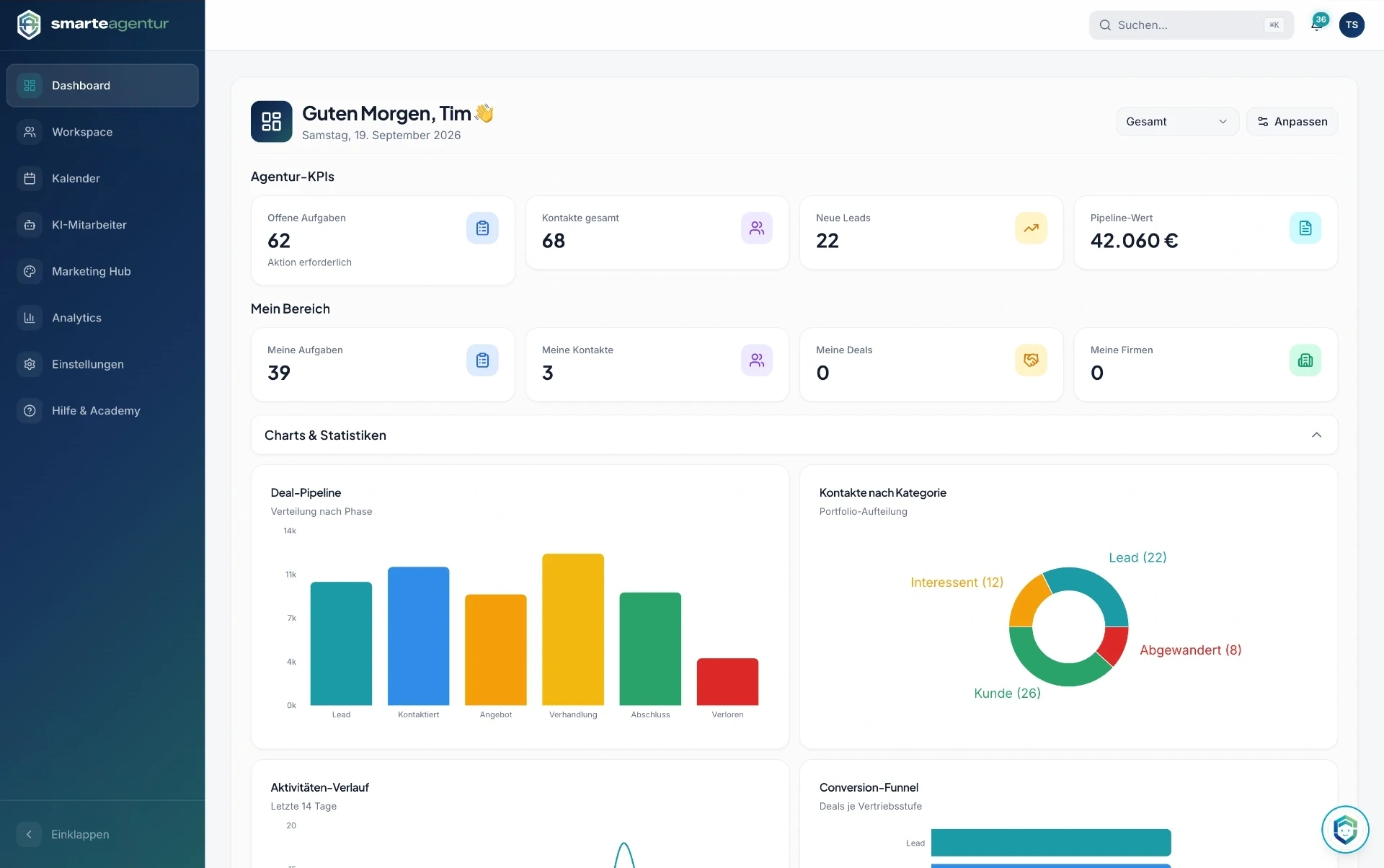Click the clipboard icon in Offene Aufgaben card
Screen dimensions: 1384x868
(482, 228)
